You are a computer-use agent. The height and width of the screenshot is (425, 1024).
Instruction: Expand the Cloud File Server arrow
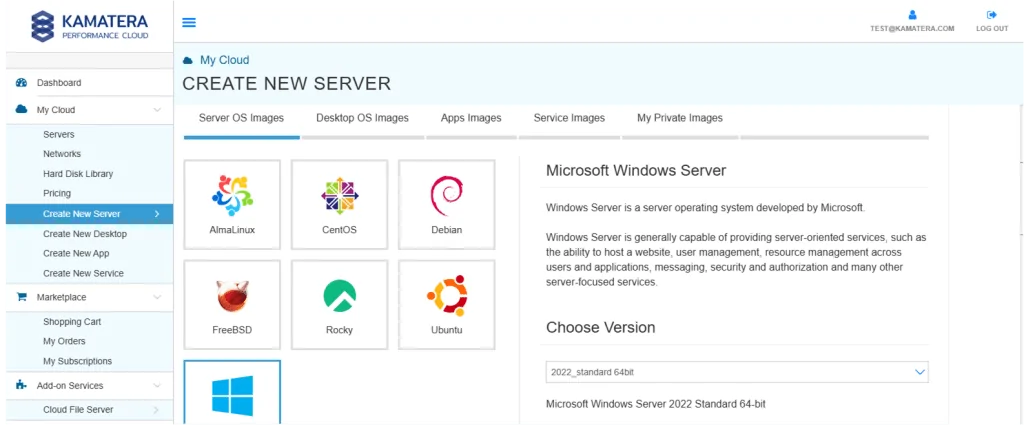156,410
